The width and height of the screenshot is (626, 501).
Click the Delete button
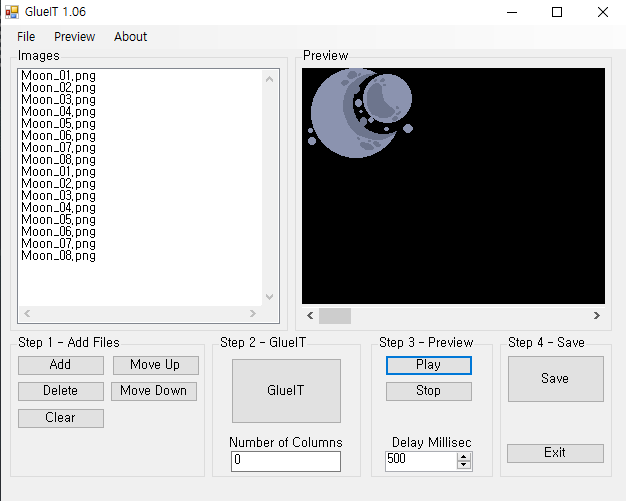(x=61, y=391)
